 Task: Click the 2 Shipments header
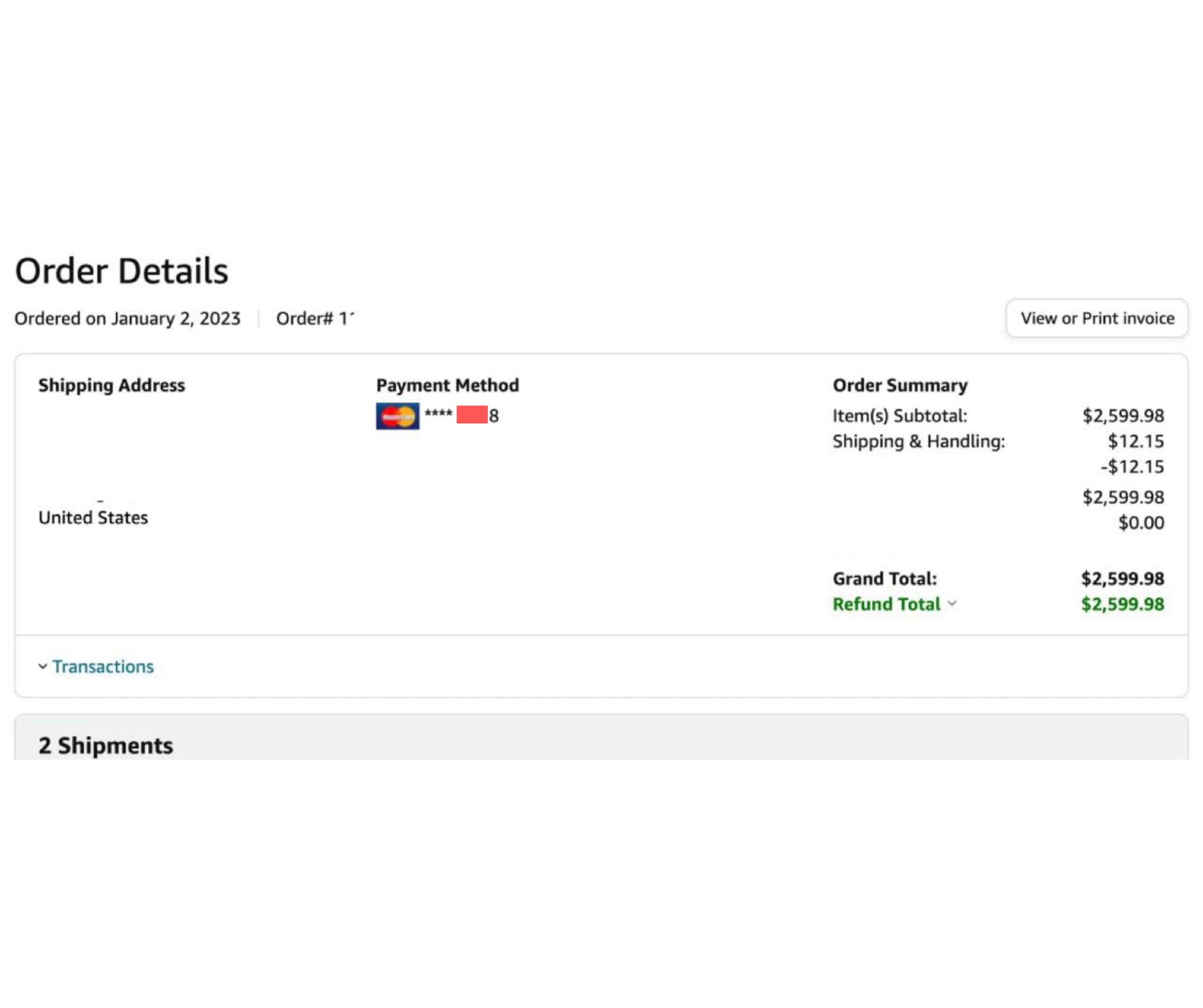(x=105, y=745)
